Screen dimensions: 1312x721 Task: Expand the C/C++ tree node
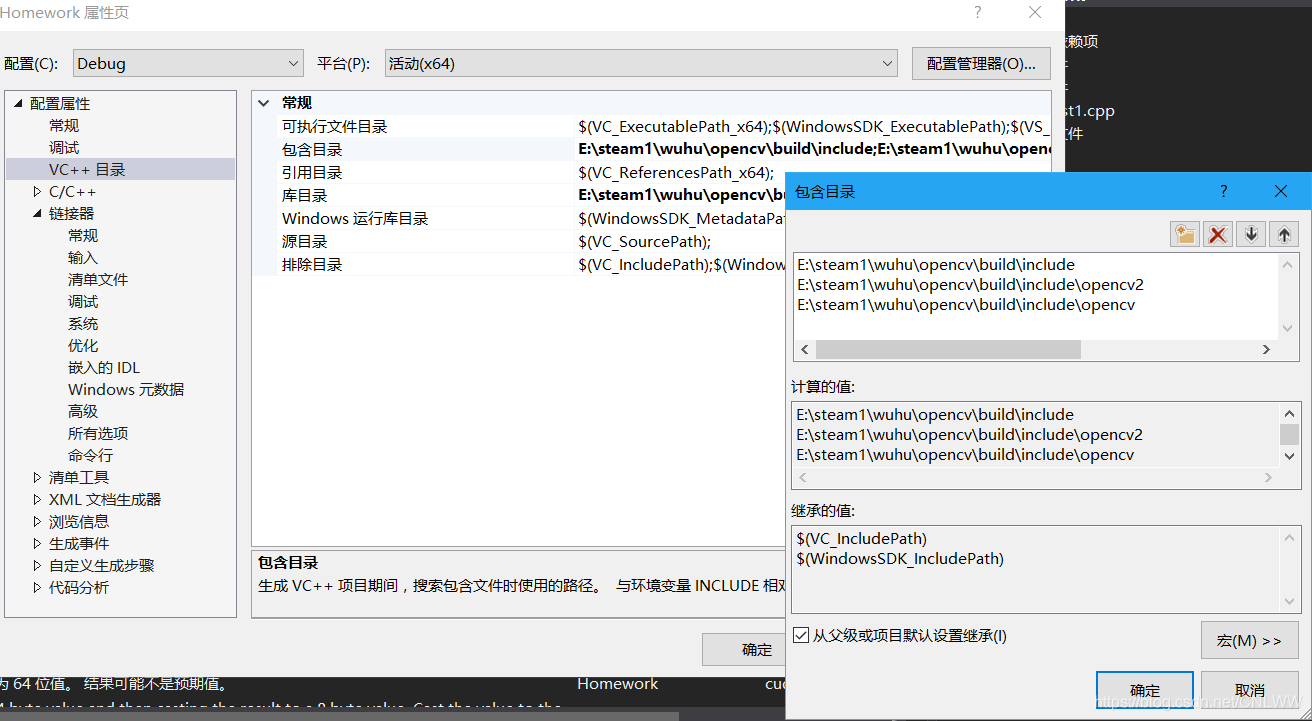[37, 192]
